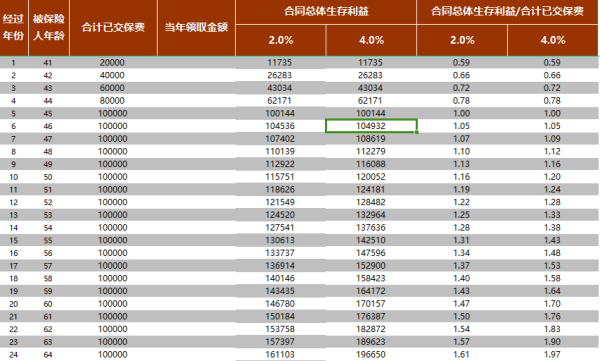This screenshot has height=361, width=600.
Task: Select the 2.0% value 121549
Action: (x=280, y=202)
